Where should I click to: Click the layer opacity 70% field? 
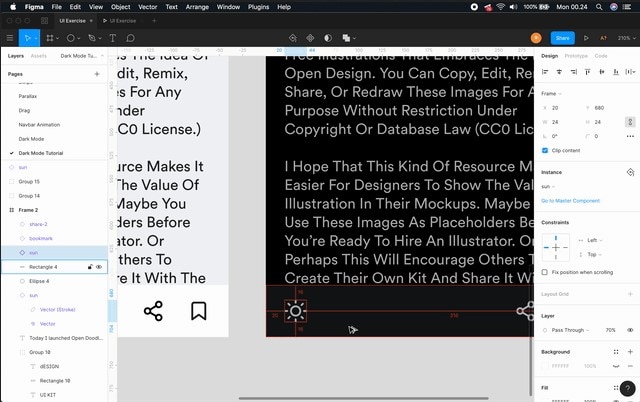point(610,330)
